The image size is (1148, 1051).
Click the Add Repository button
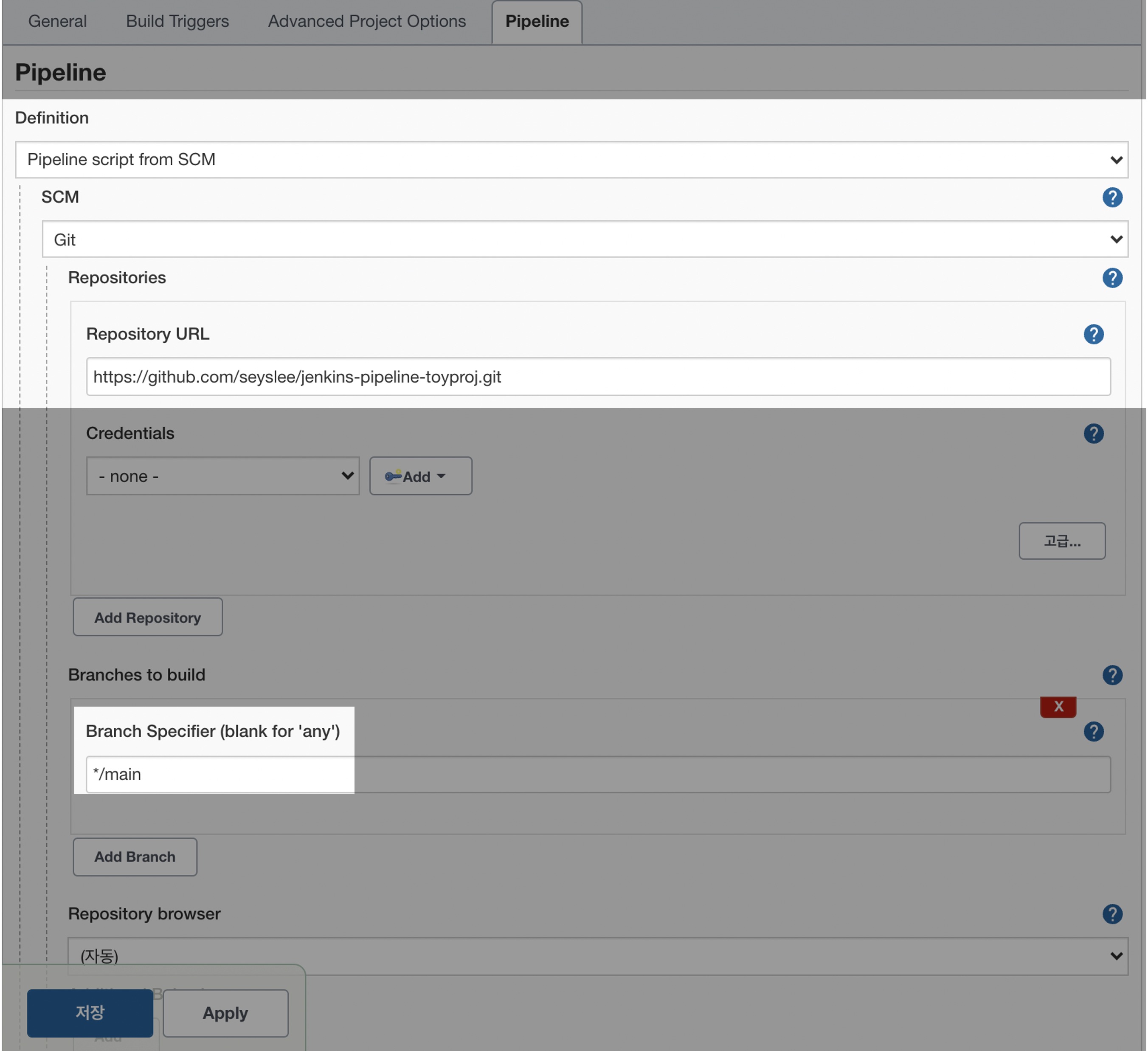pos(147,617)
